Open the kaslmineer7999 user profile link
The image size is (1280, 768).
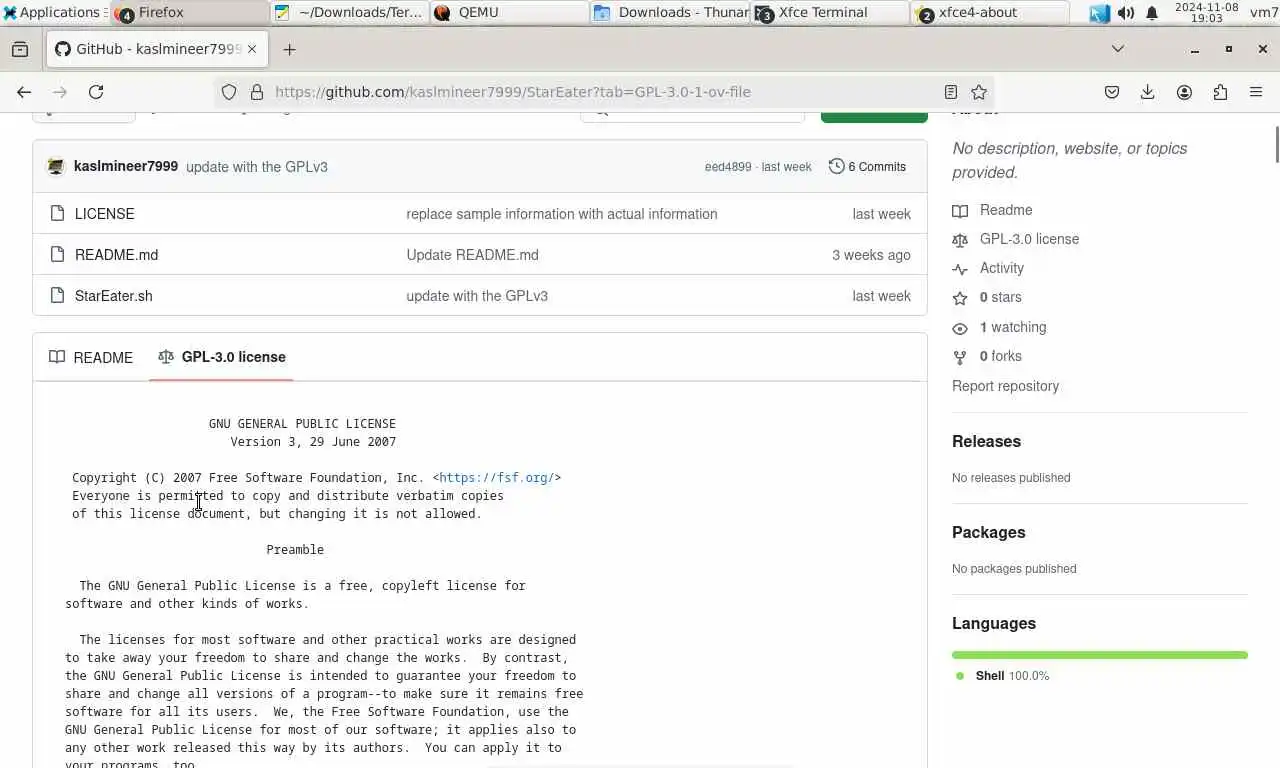coord(126,166)
